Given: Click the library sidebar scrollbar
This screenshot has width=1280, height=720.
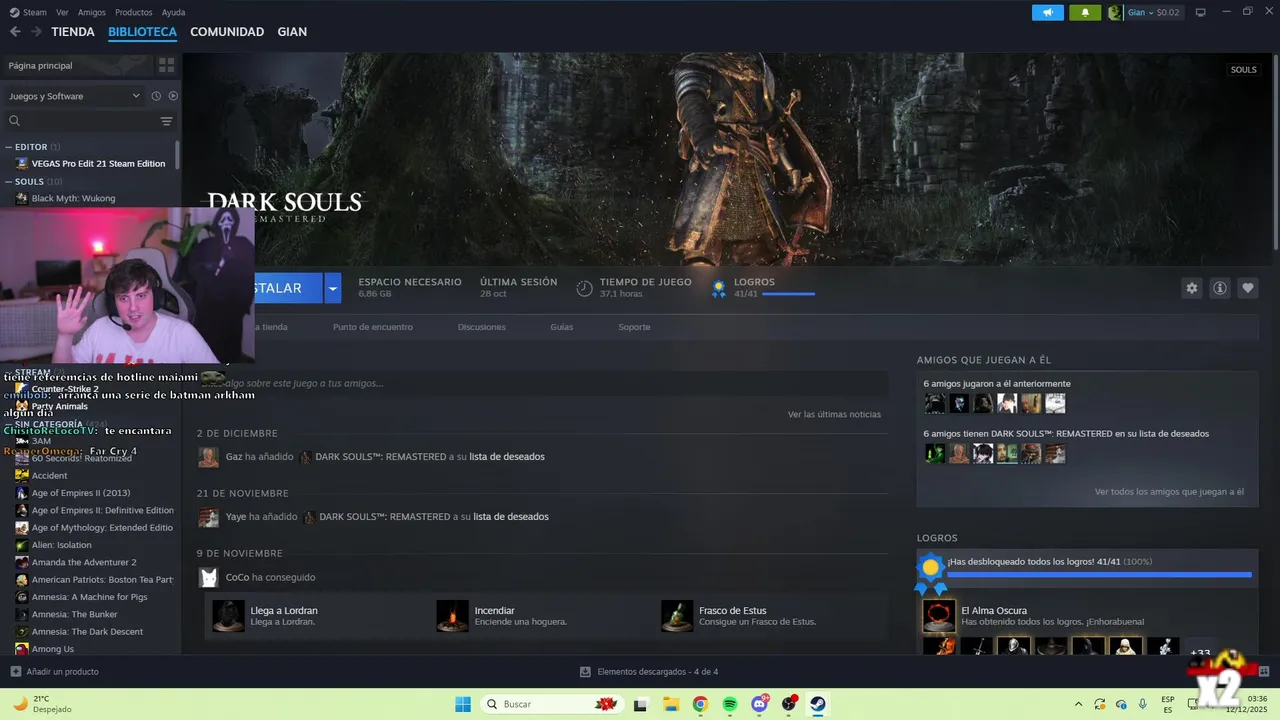Looking at the screenshot, I should [178, 155].
